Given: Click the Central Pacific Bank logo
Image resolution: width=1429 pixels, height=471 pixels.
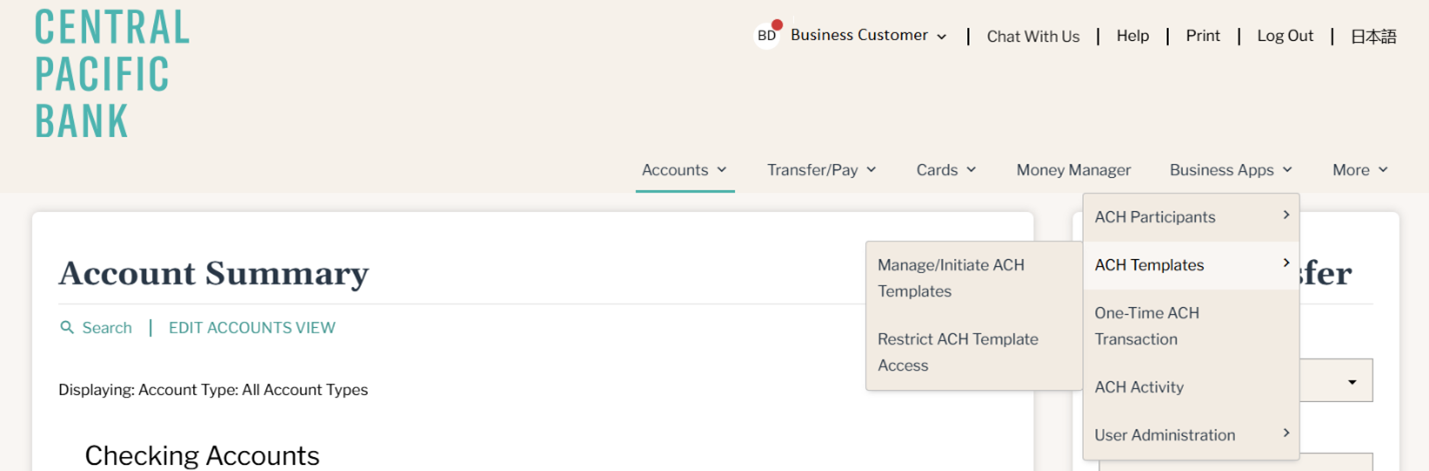Looking at the screenshot, I should [x=112, y=74].
